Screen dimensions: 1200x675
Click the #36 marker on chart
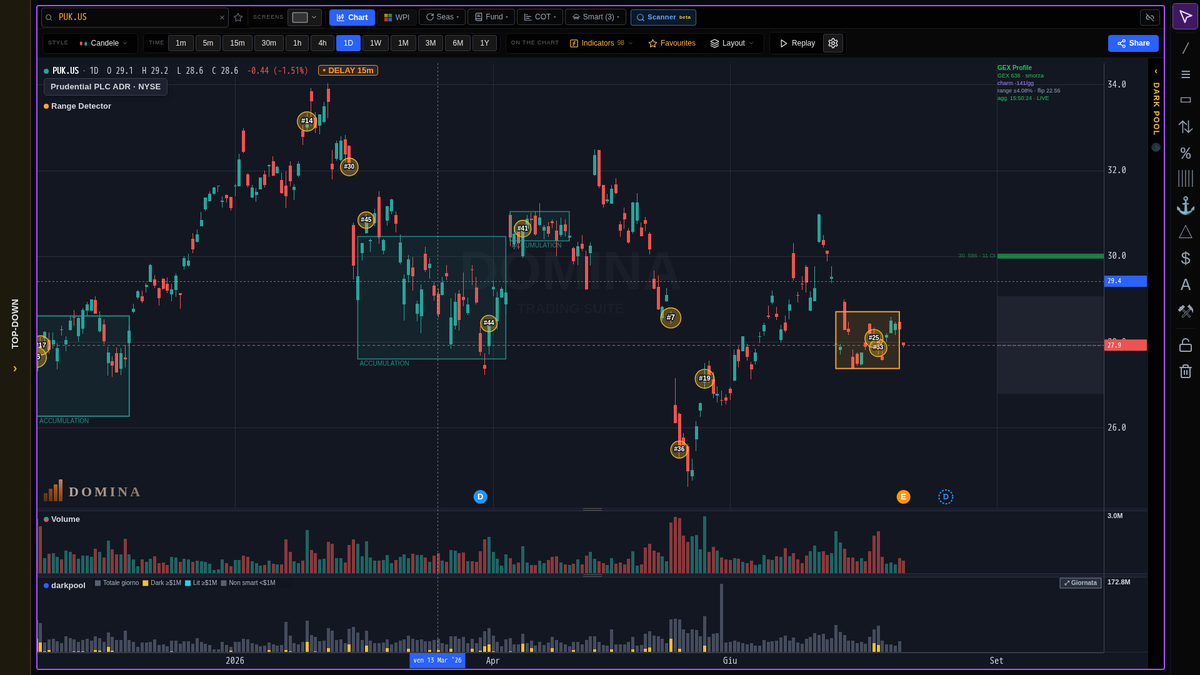[679, 450]
